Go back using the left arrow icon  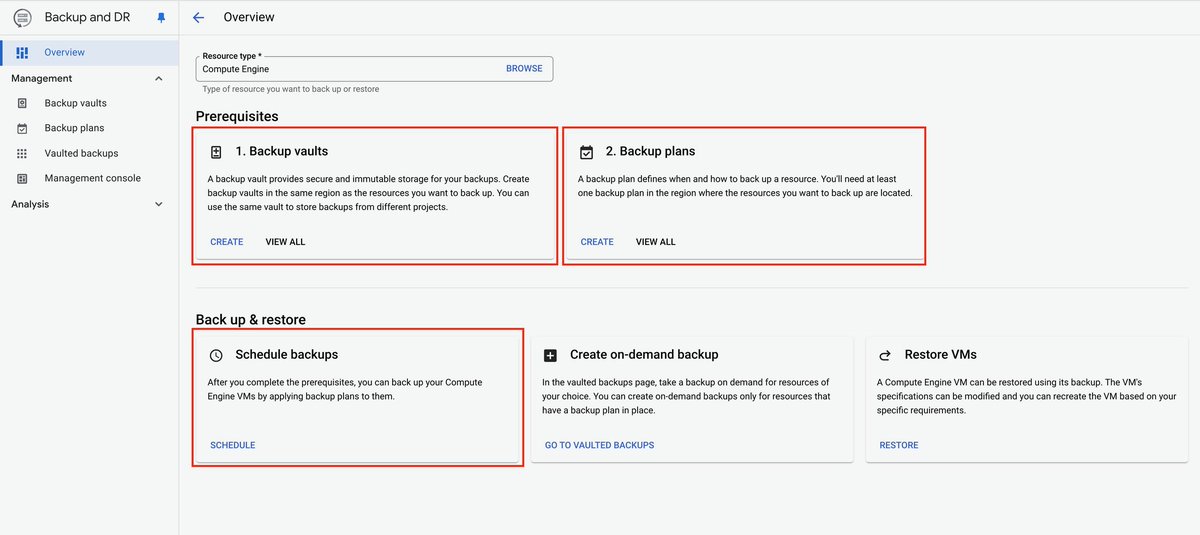pos(198,17)
